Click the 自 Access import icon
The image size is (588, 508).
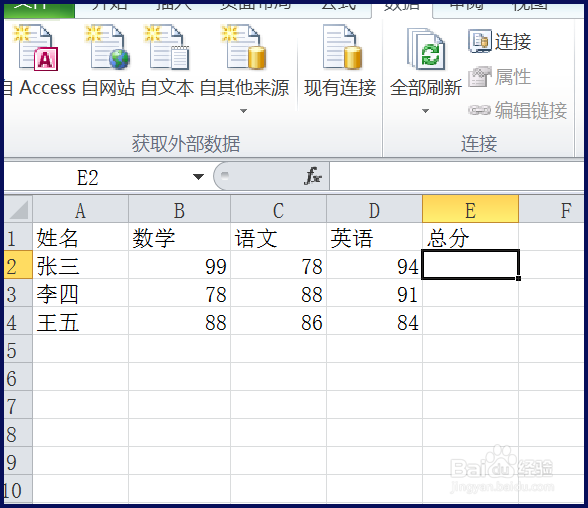(x=36, y=48)
